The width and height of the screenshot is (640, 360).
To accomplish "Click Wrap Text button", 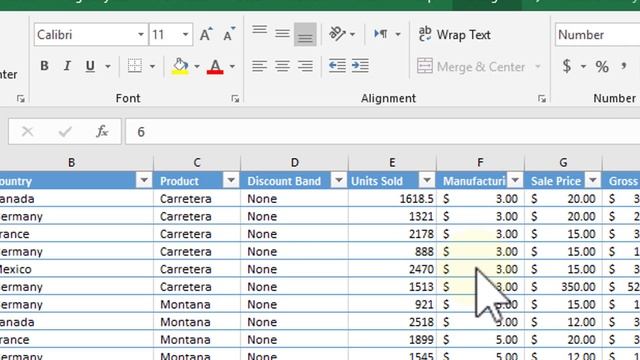I will point(455,34).
